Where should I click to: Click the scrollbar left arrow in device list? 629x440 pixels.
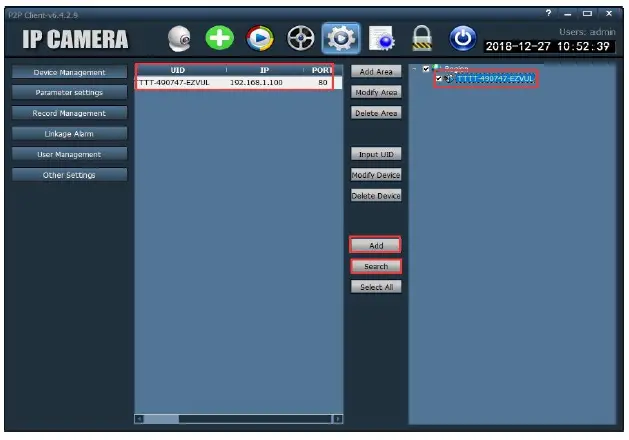139,419
